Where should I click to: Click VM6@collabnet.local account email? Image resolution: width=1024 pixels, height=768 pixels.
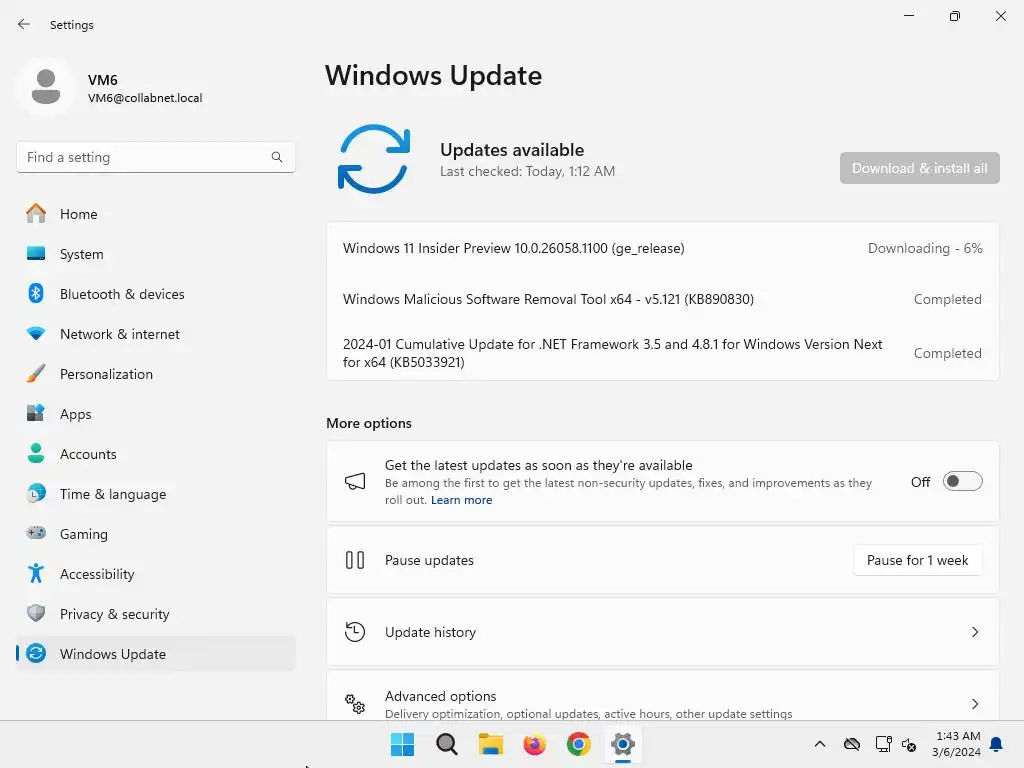click(x=145, y=98)
